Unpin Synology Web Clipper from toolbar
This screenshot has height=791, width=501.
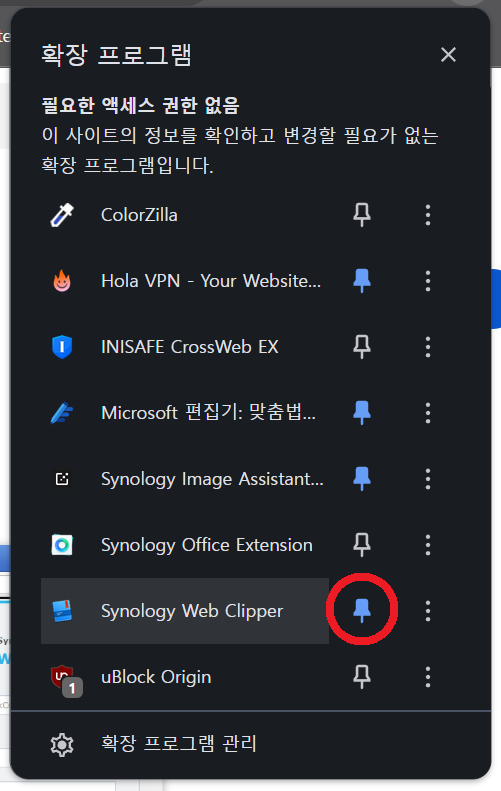pos(362,611)
